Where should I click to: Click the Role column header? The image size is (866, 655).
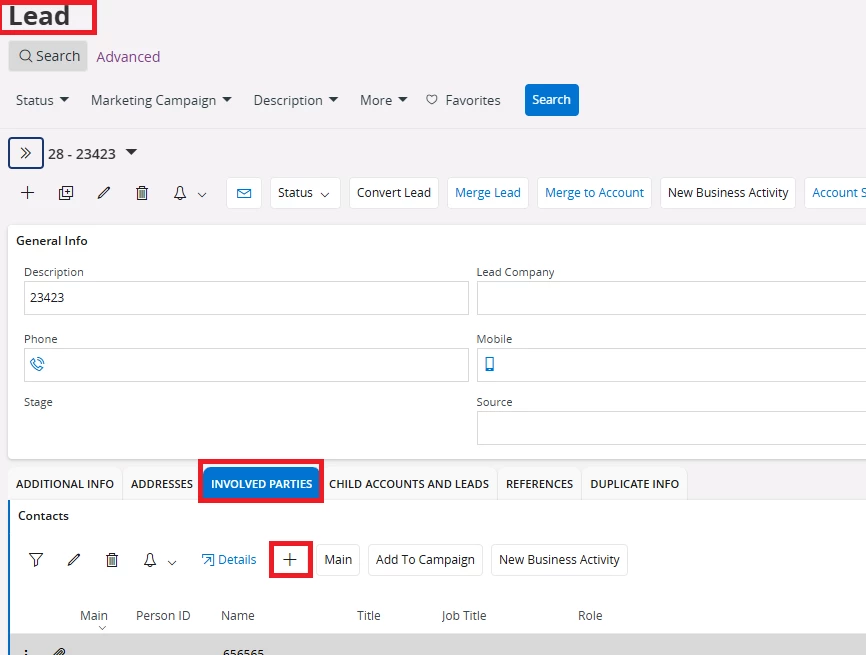point(590,615)
